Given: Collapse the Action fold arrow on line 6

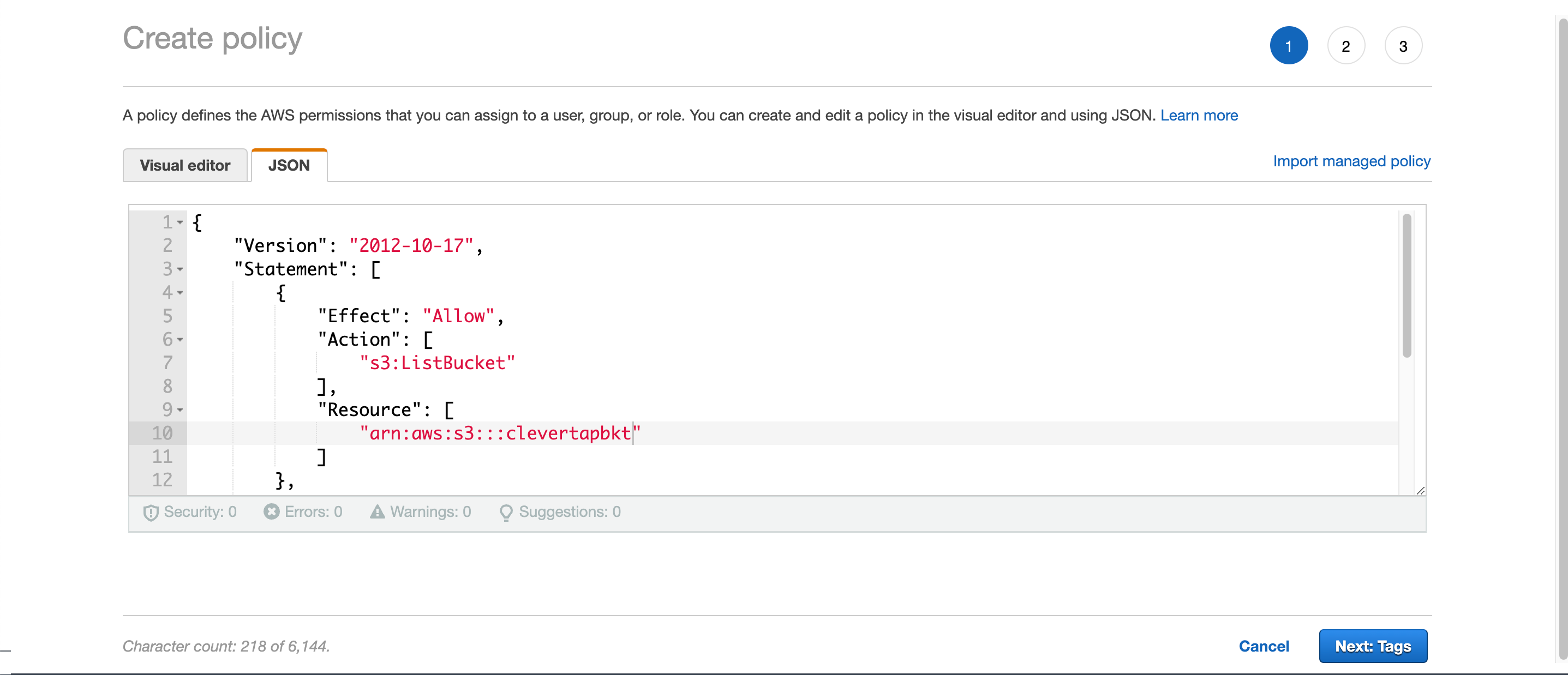Looking at the screenshot, I should pyautogui.click(x=180, y=340).
